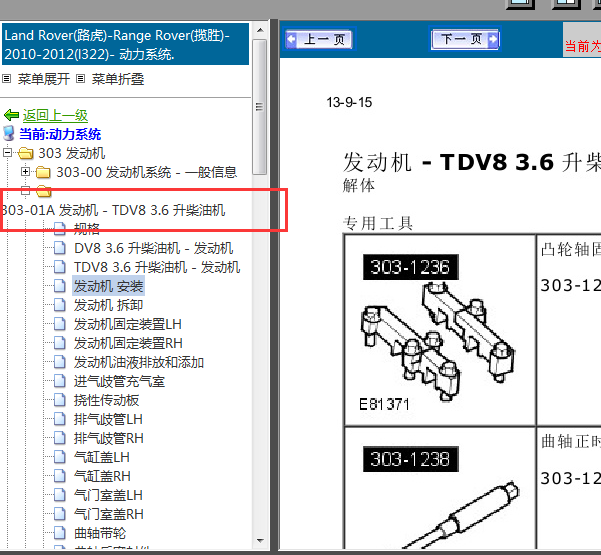Click the 303-00 发动机系统 folder icon
Image resolution: width=601 pixels, height=555 pixels.
43,172
